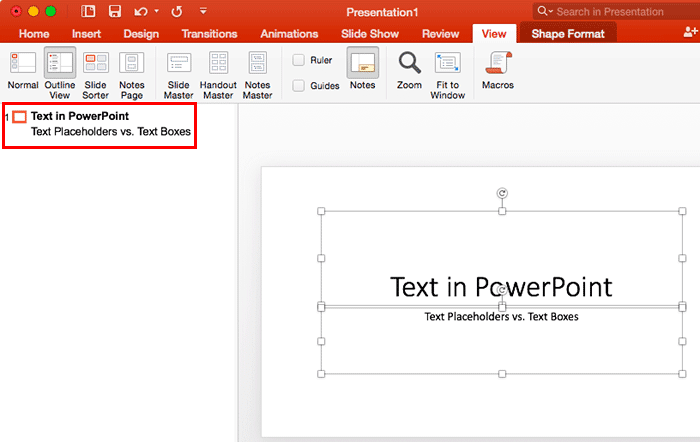Switch to Normal view
Image resolution: width=700 pixels, height=442 pixels.
point(22,71)
